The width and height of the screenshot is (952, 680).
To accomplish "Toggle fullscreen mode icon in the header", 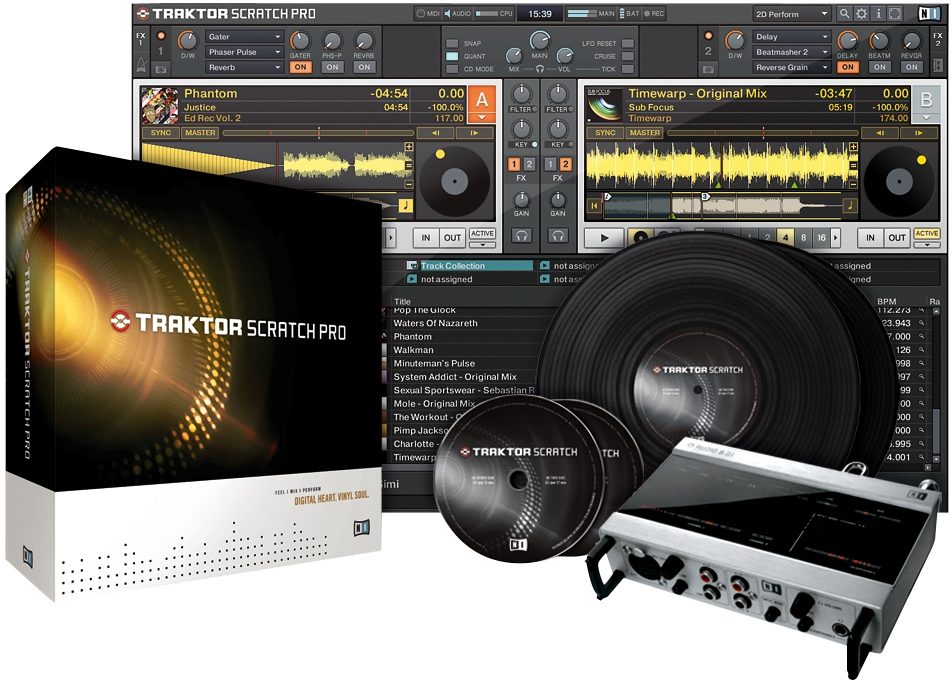I will (895, 13).
